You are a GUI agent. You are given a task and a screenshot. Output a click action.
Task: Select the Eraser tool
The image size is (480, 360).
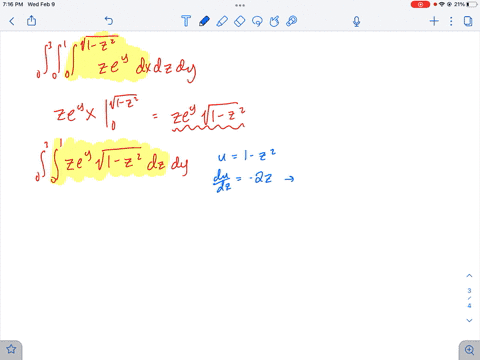coord(239,21)
